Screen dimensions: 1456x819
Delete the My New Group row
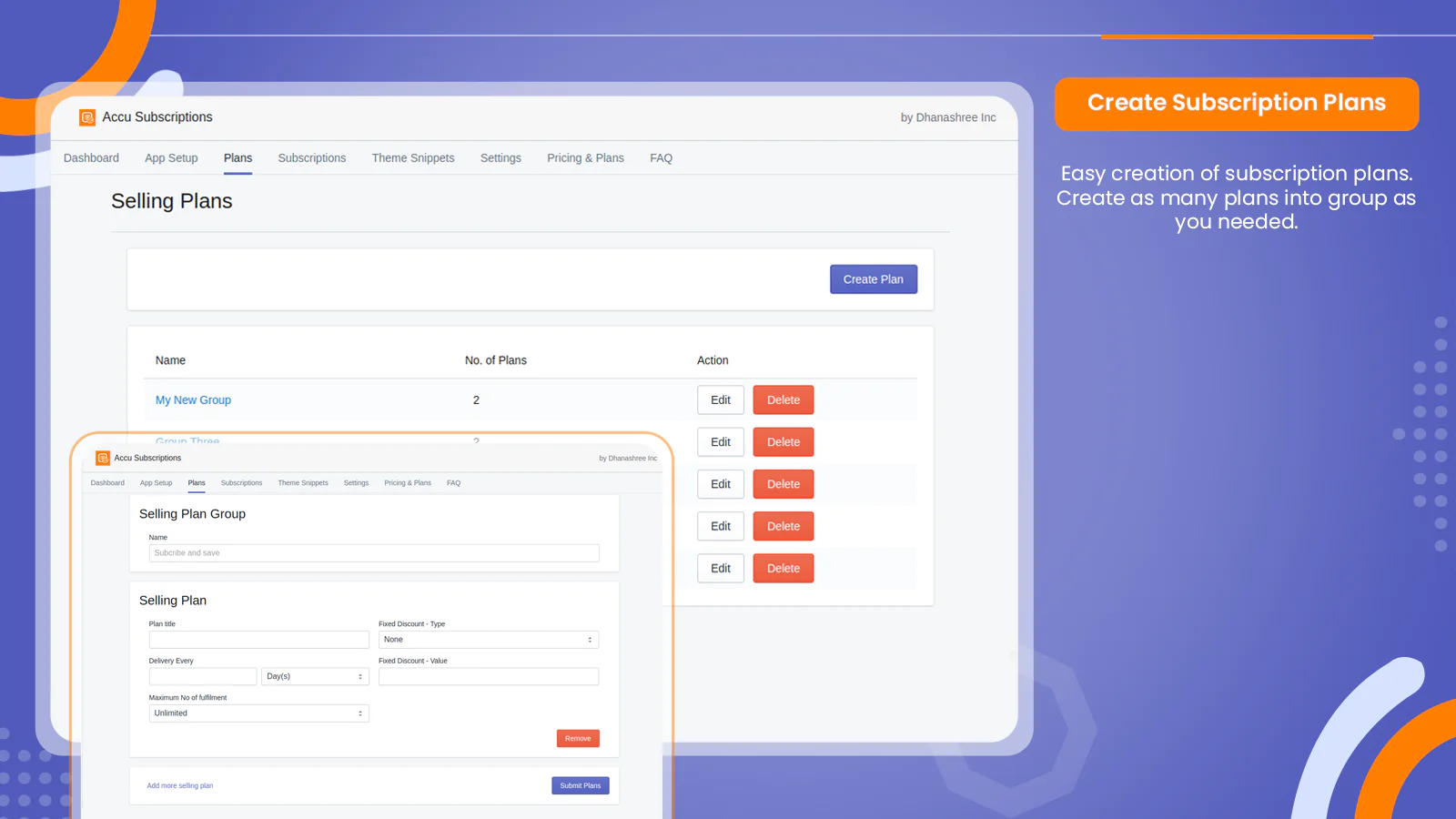(784, 400)
